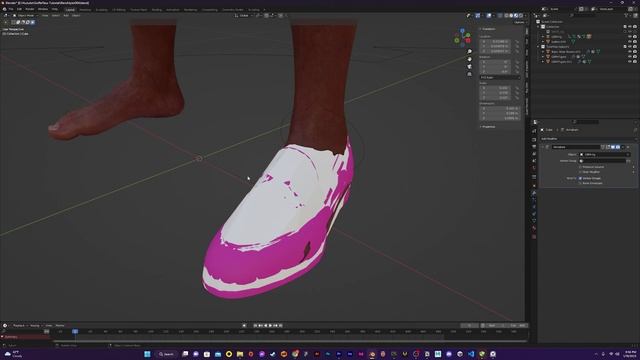640x360 pixels.
Task: Toggle viewport gizmos button
Action: coord(478,16)
